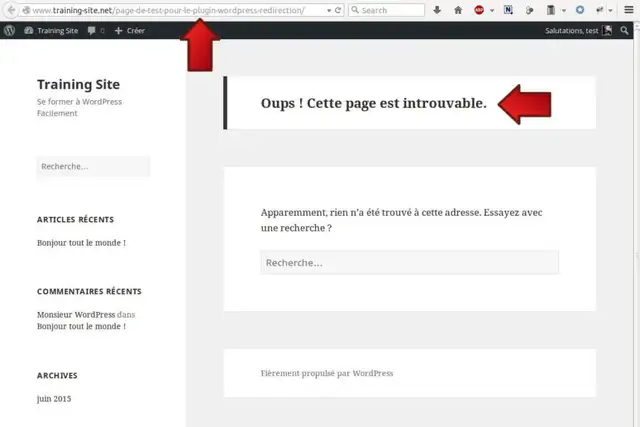640x427 pixels.
Task: Click the browser back arrow button
Action: click(11, 10)
